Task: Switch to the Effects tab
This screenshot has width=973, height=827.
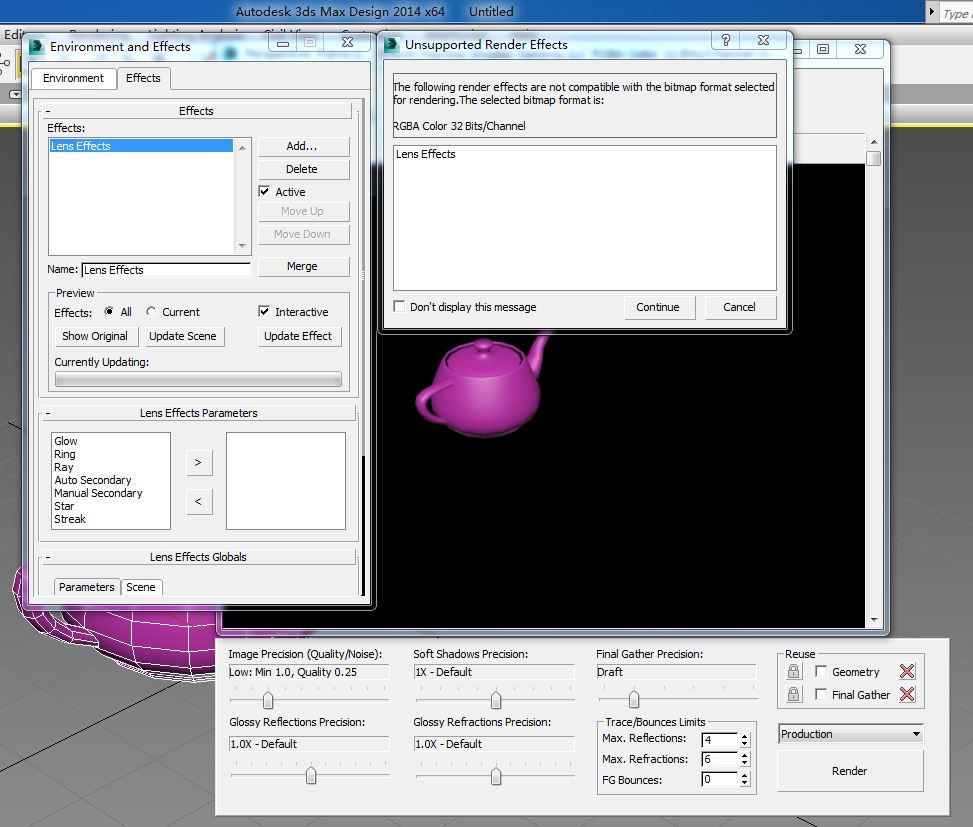Action: pos(143,78)
